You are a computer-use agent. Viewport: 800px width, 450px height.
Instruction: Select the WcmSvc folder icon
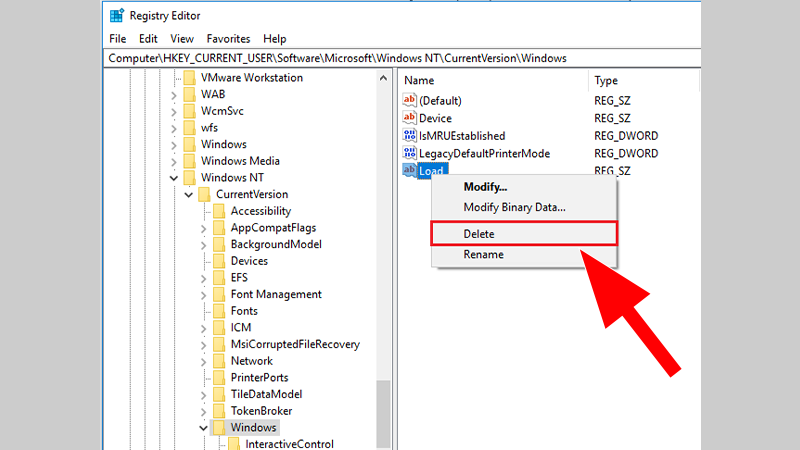tap(189, 111)
